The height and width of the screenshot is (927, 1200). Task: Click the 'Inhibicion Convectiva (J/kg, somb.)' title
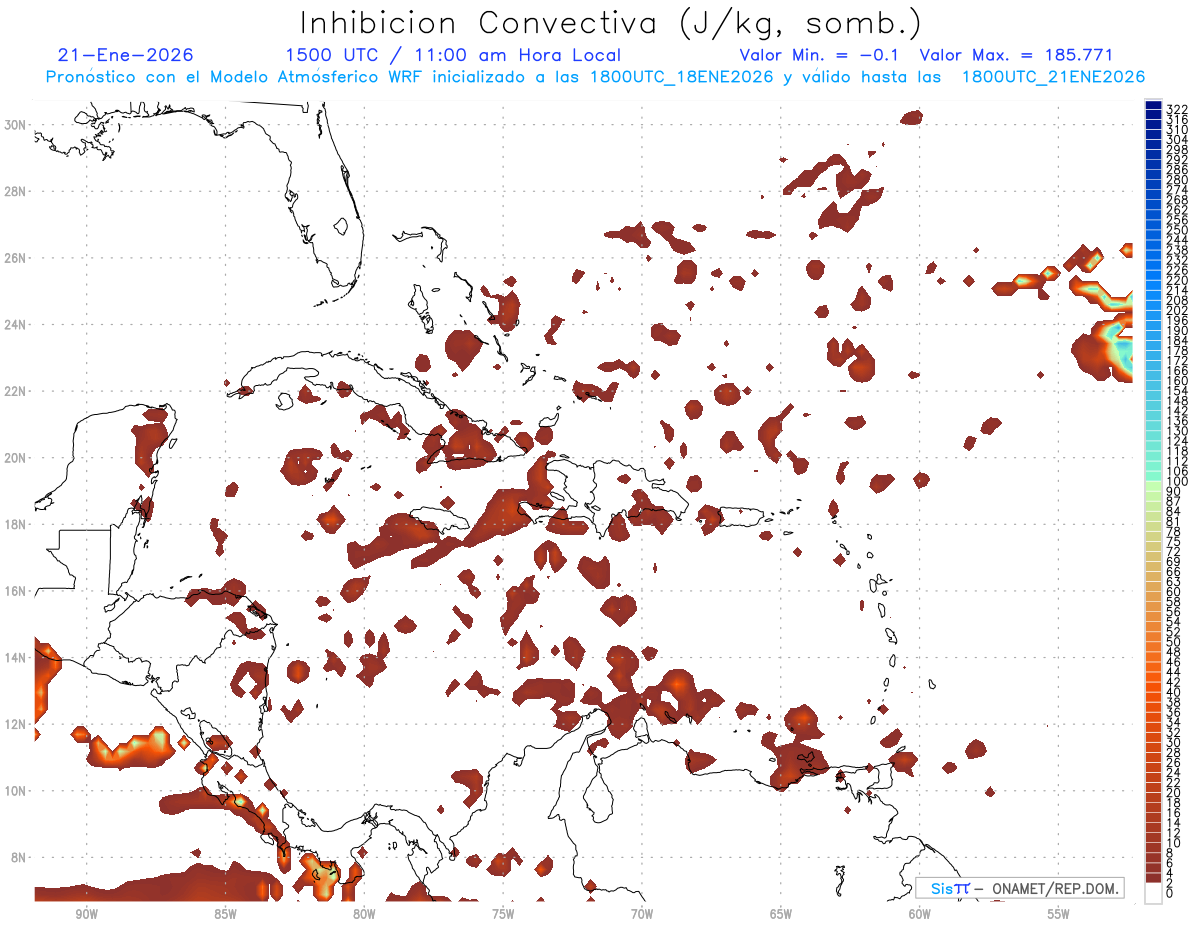tap(611, 23)
